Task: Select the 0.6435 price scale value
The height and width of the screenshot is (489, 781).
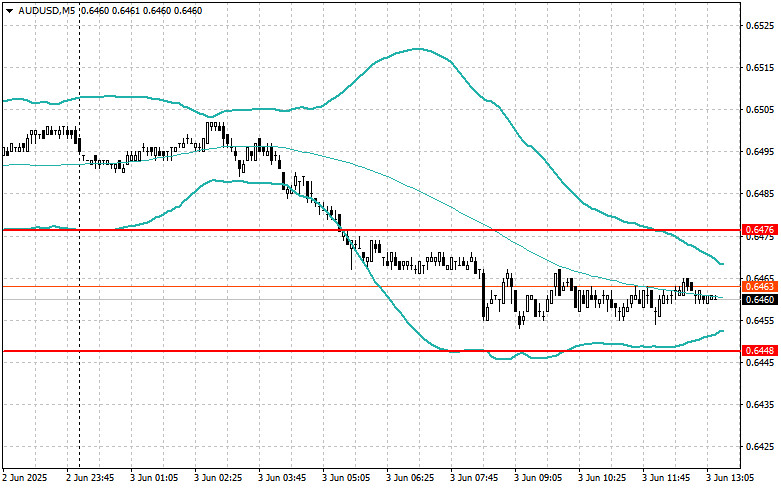Action: [760, 404]
